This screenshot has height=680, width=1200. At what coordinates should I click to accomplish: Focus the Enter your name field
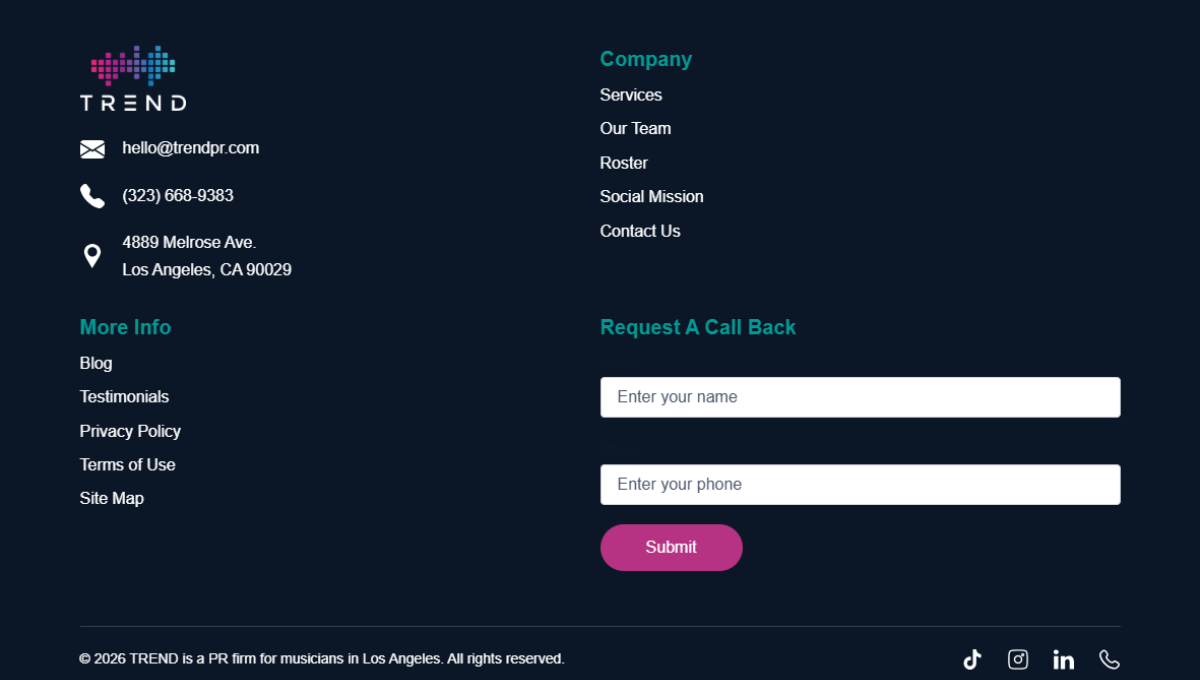pos(860,397)
